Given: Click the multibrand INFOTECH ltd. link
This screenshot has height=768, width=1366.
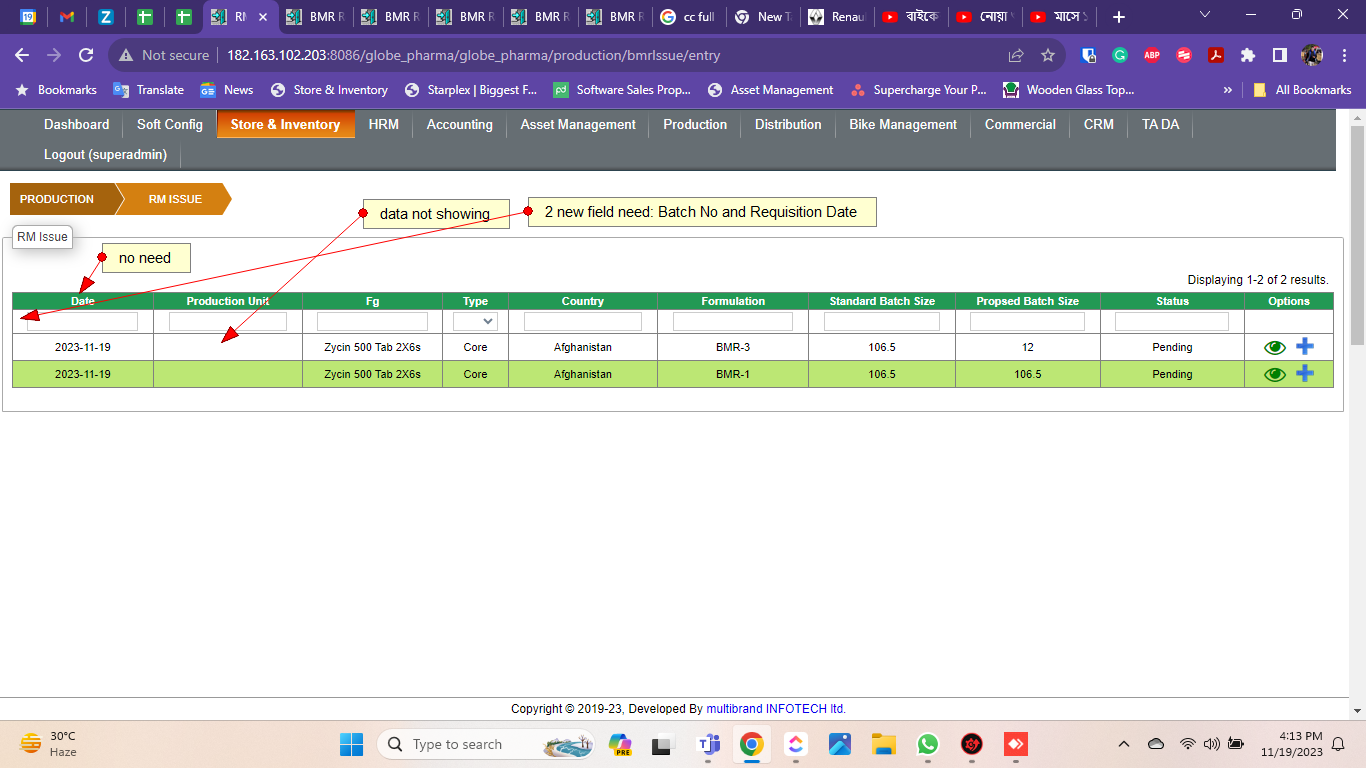Looking at the screenshot, I should click(x=776, y=709).
